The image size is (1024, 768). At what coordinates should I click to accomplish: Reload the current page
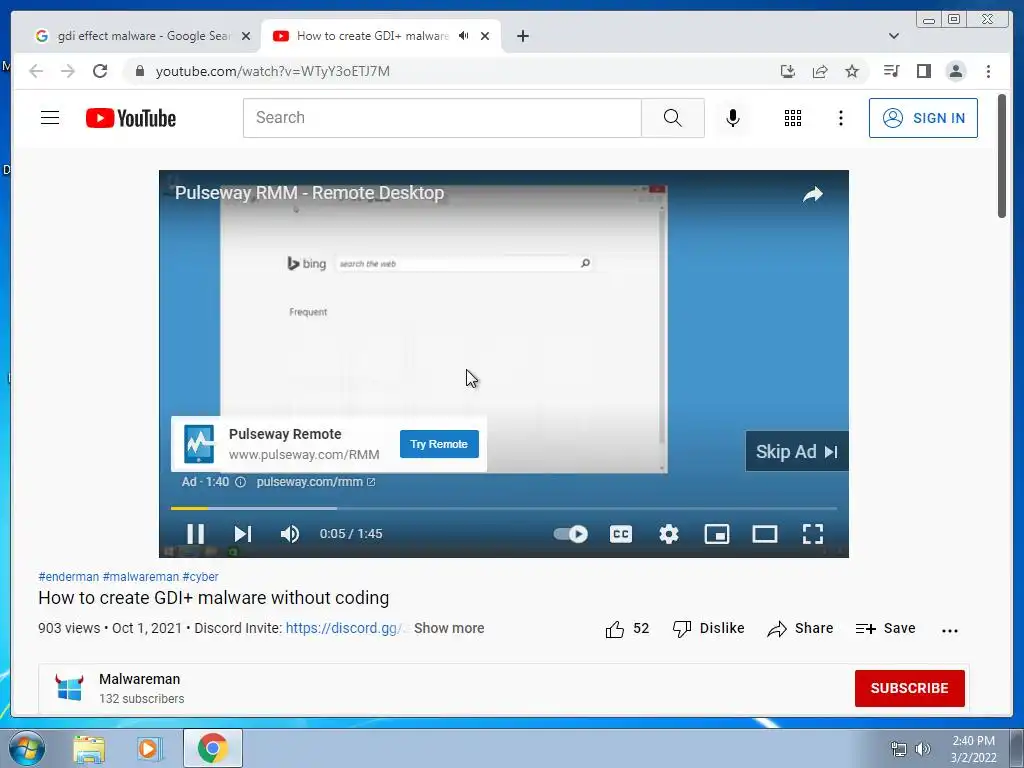[100, 71]
